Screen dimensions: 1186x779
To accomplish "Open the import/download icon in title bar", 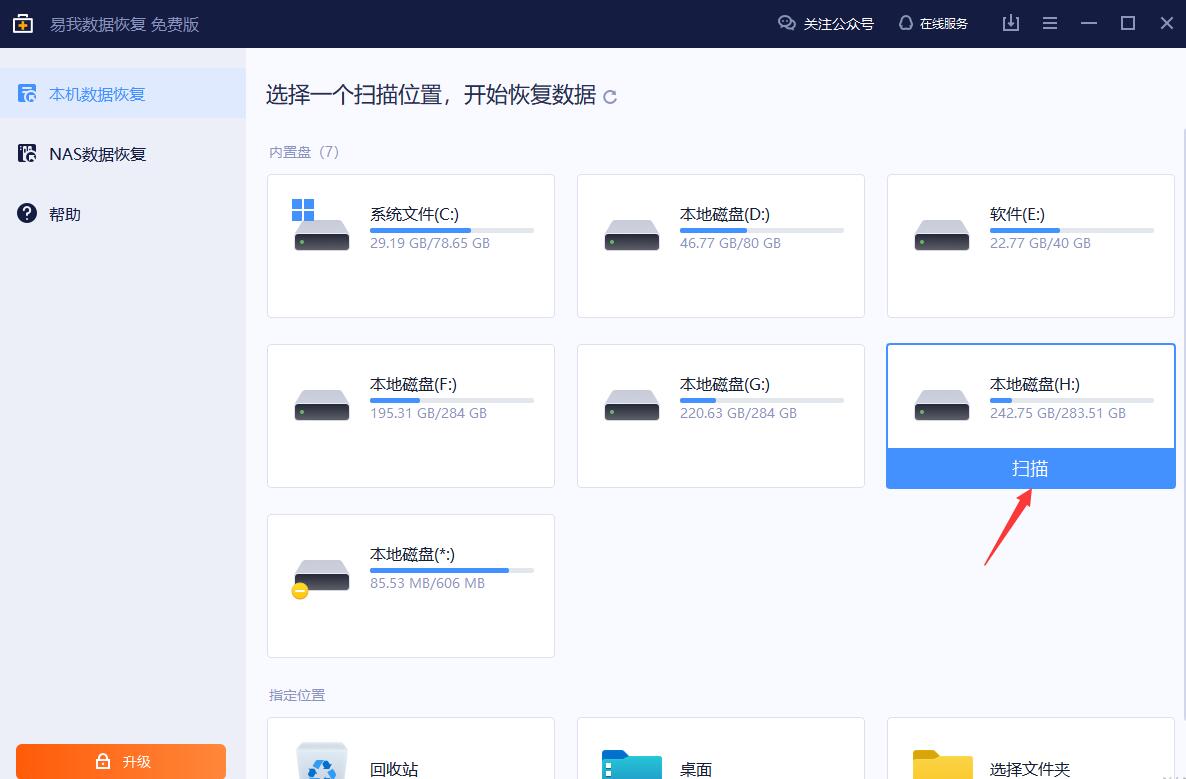I will [x=1011, y=23].
